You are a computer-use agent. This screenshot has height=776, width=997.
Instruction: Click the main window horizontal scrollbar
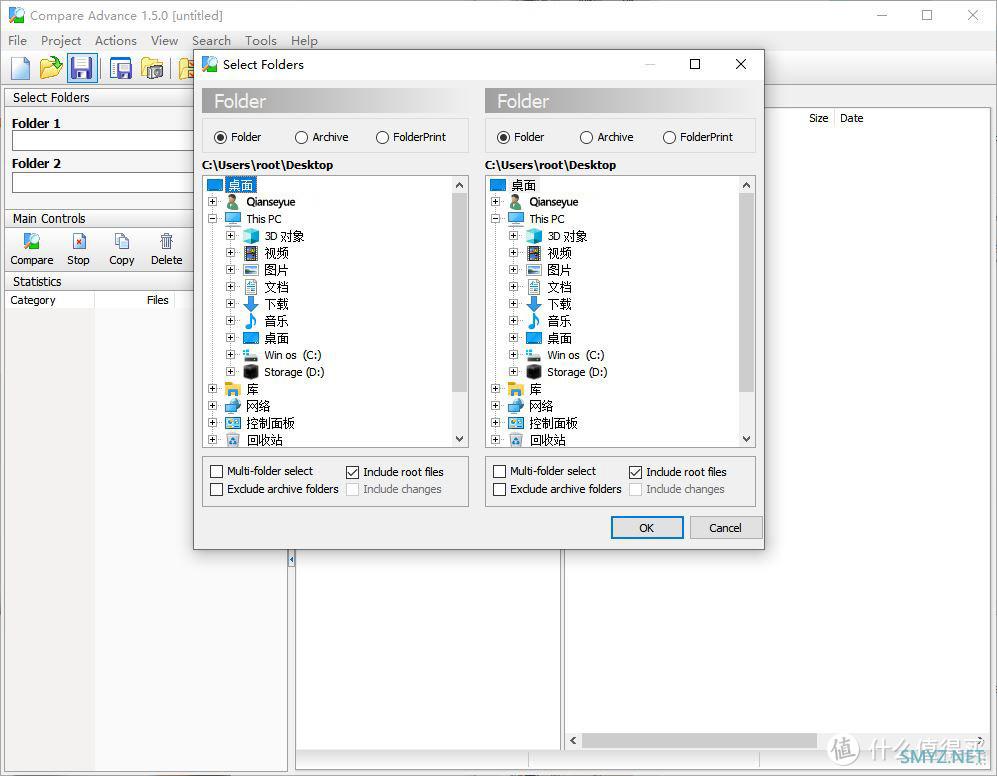(x=699, y=740)
